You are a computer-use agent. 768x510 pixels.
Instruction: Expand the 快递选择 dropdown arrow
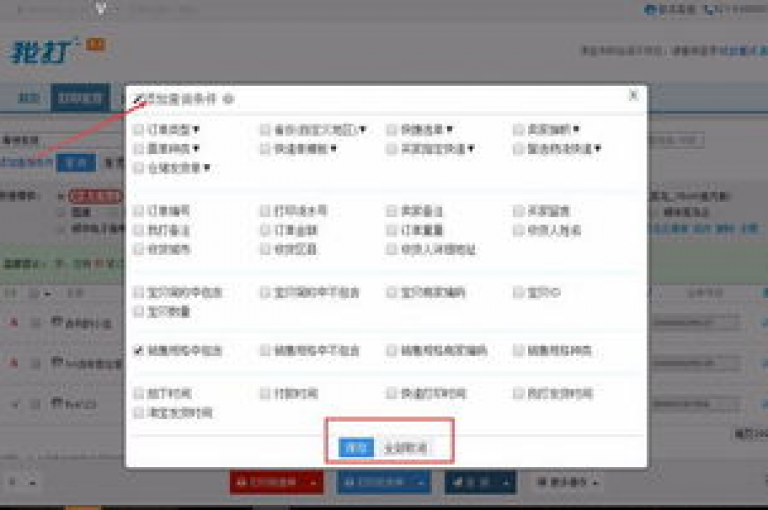pyautogui.click(x=449, y=129)
